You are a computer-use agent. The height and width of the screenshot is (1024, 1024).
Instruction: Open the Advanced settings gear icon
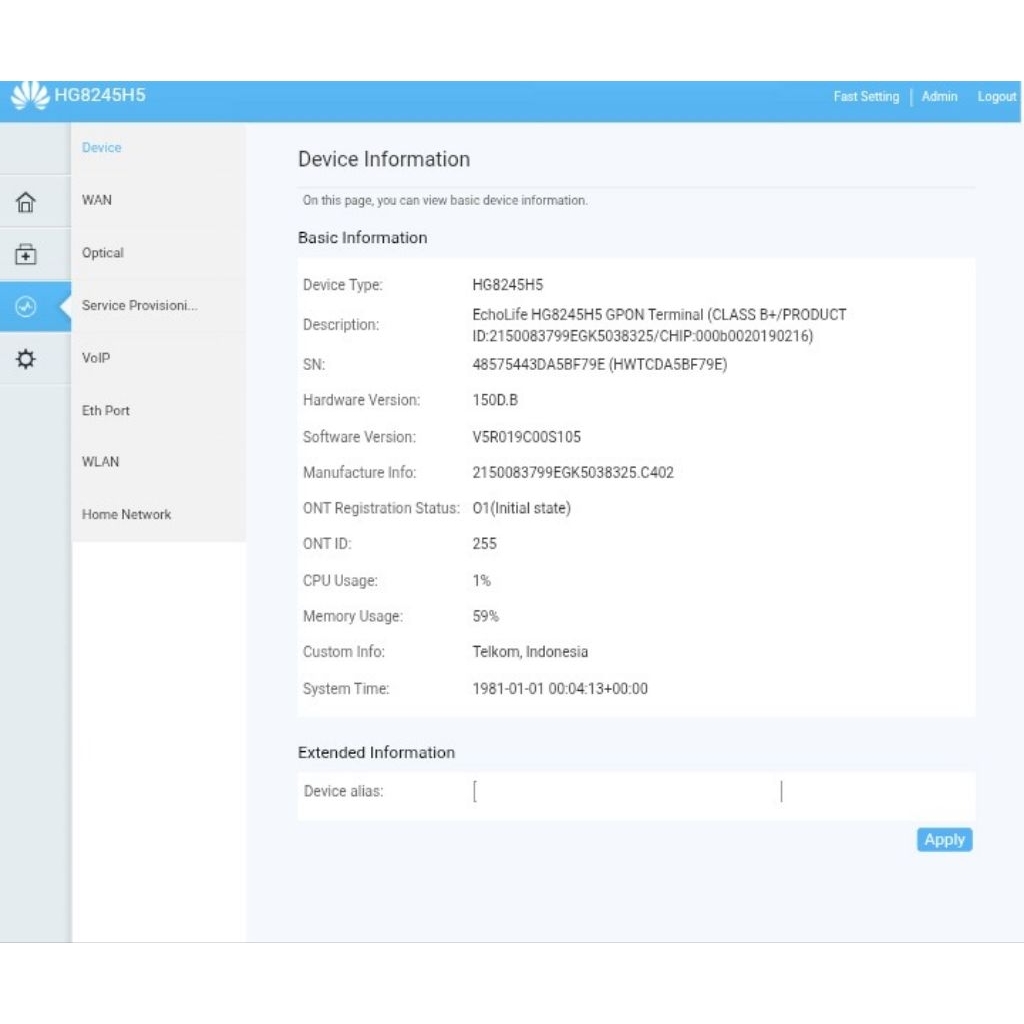(x=26, y=359)
